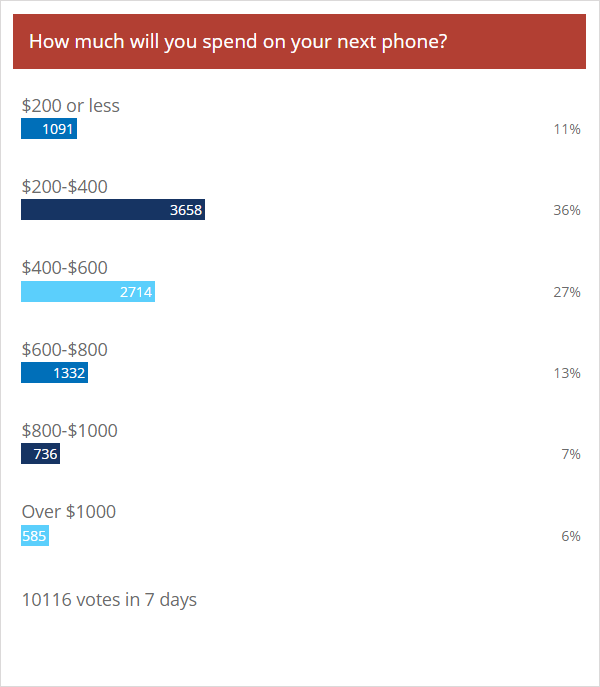This screenshot has width=600, height=687.
Task: Select the Over $1000 option label
Action: click(x=69, y=512)
